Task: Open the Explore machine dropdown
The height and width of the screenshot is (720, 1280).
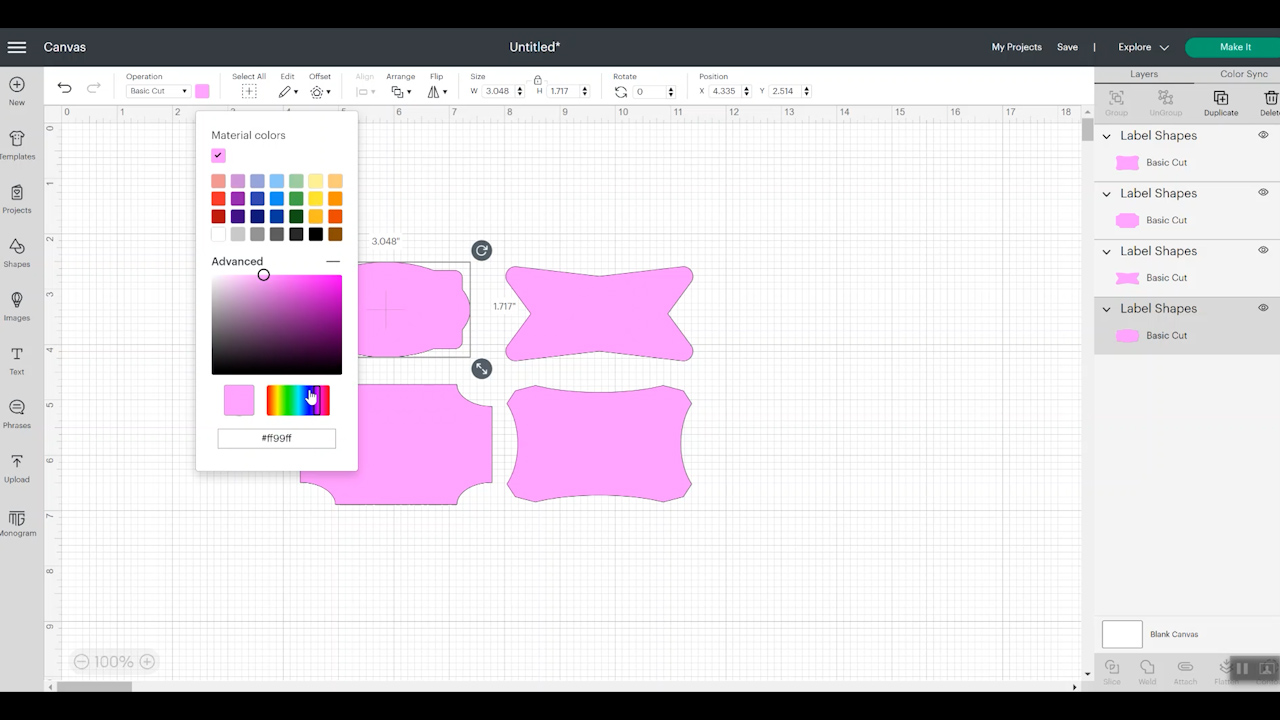Action: (1143, 47)
